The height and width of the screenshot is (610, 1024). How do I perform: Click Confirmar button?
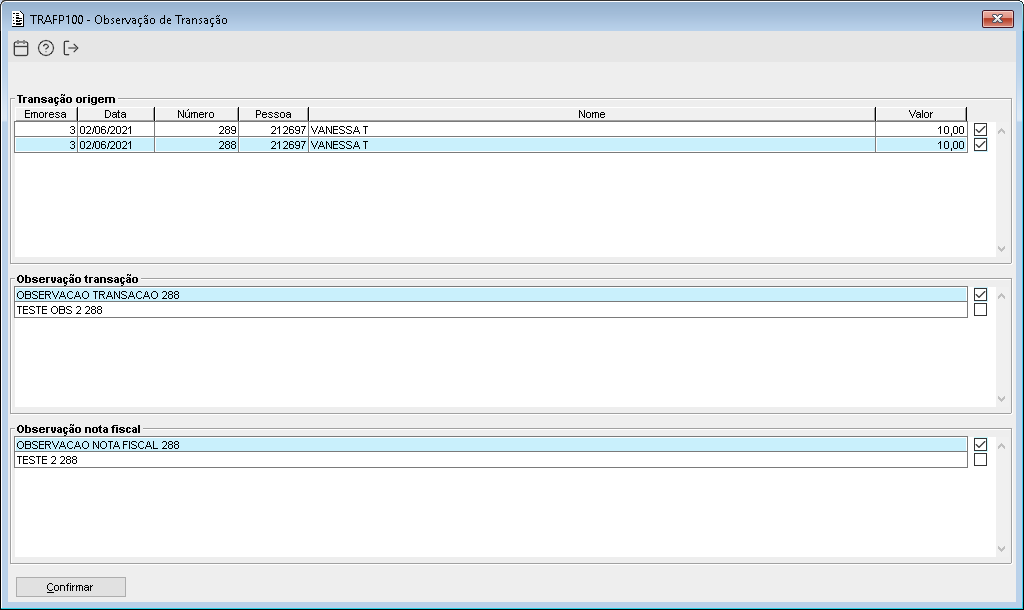tap(71, 587)
